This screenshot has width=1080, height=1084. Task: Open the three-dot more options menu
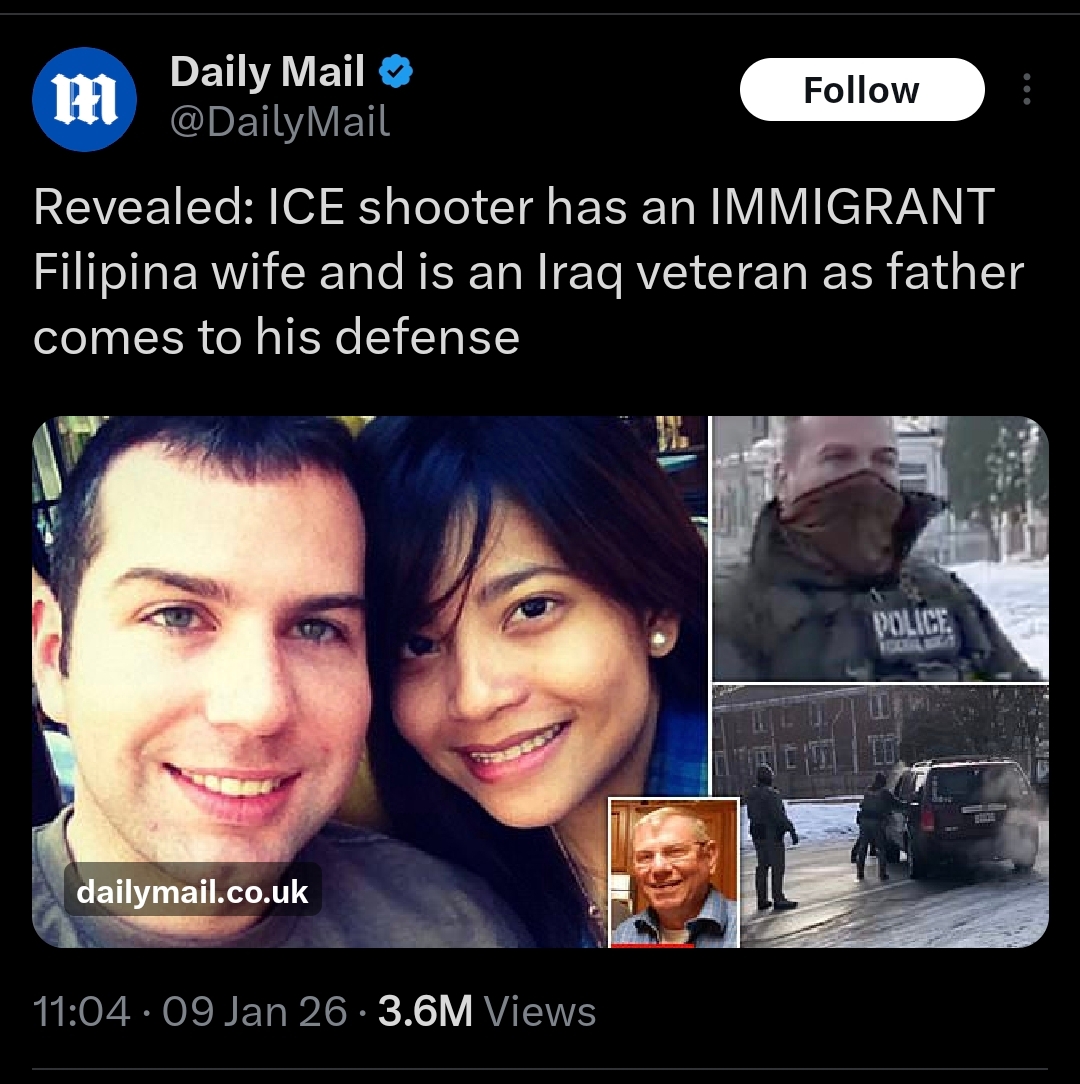1027,89
